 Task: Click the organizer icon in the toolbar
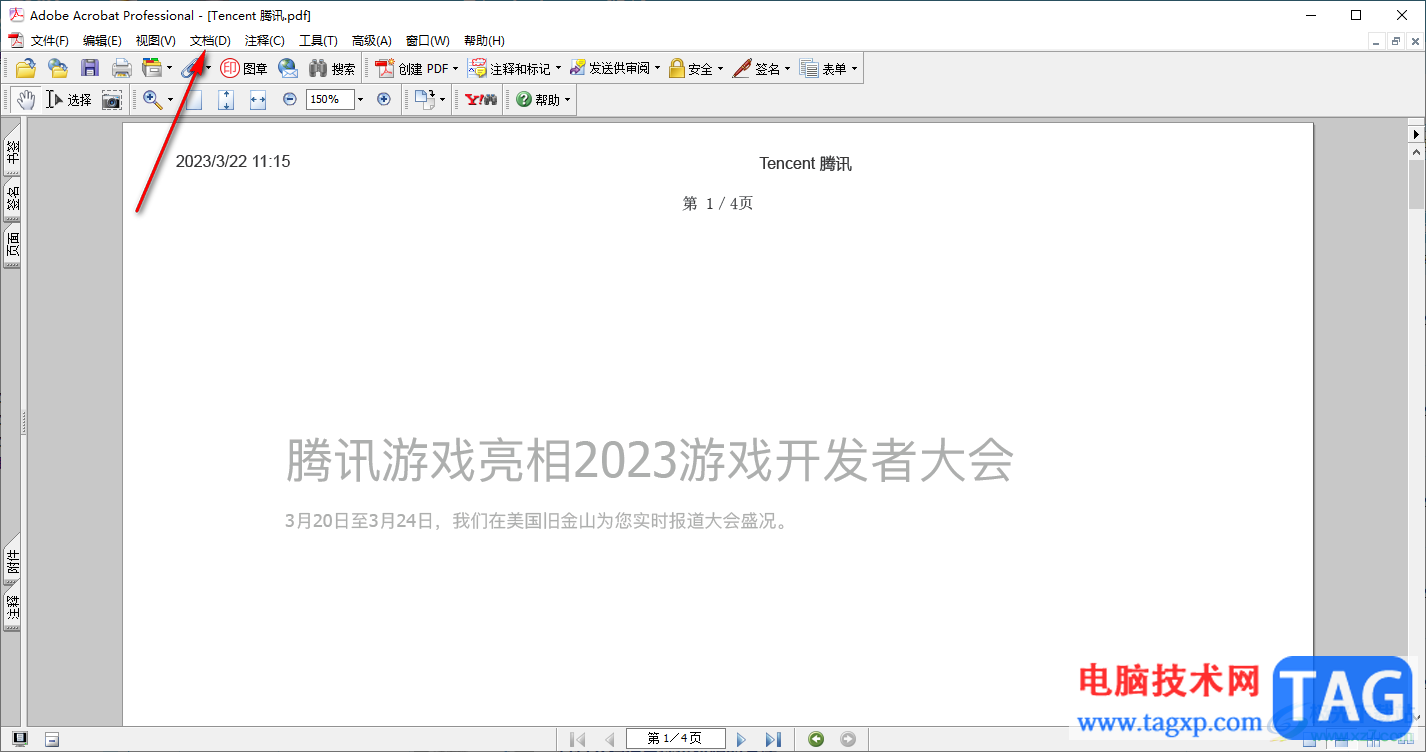[x=152, y=68]
